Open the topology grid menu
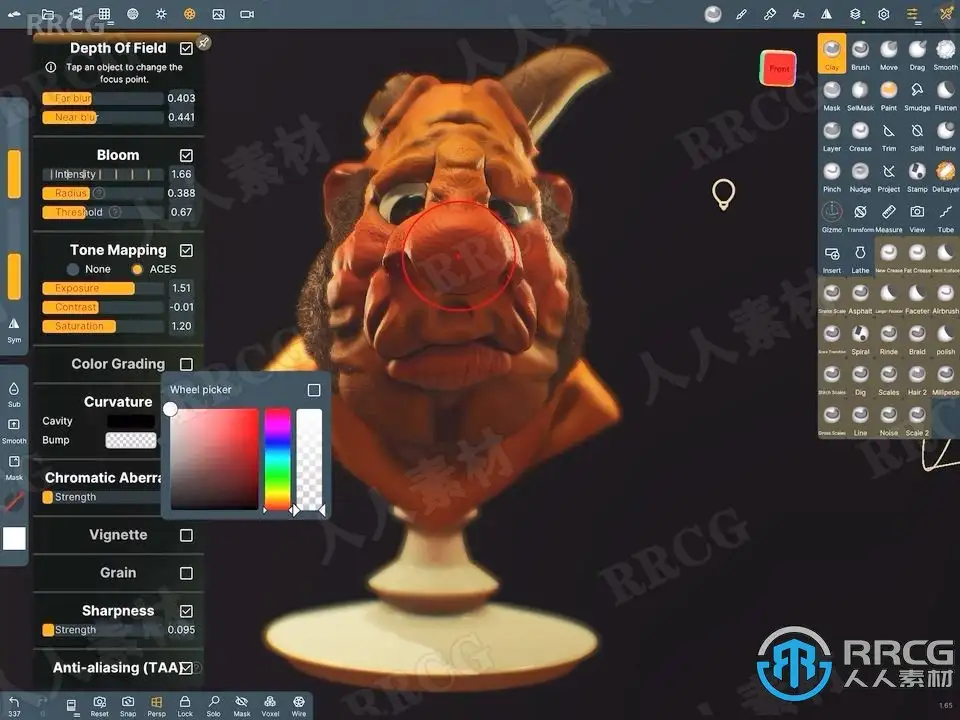The height and width of the screenshot is (720, 960). [x=104, y=14]
